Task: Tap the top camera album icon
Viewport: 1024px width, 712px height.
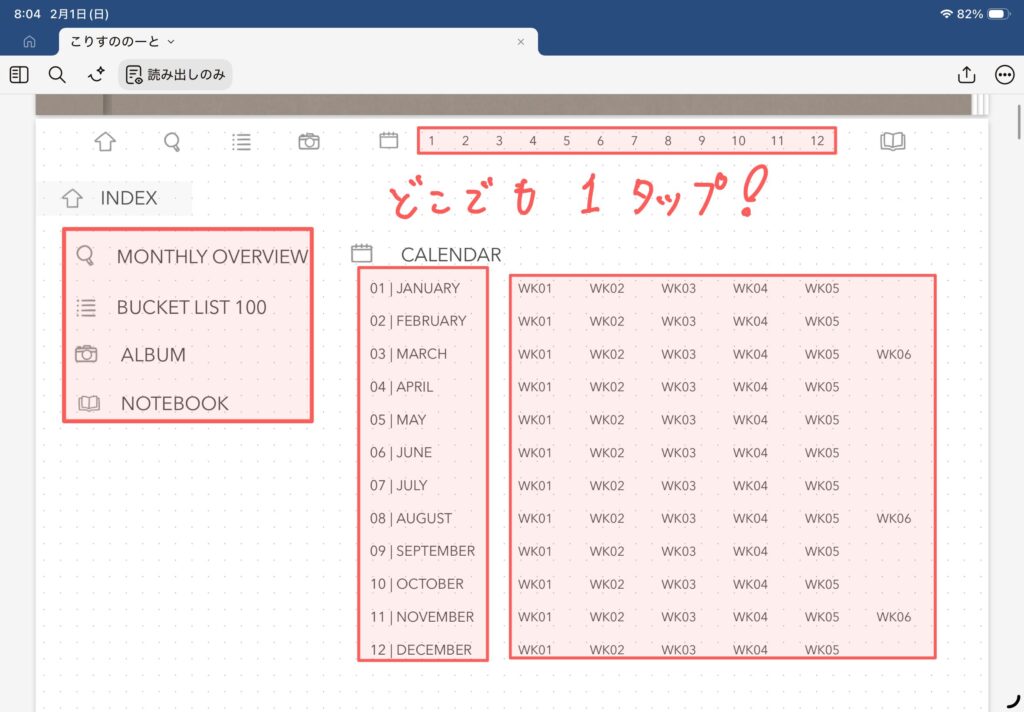Action: [x=309, y=142]
